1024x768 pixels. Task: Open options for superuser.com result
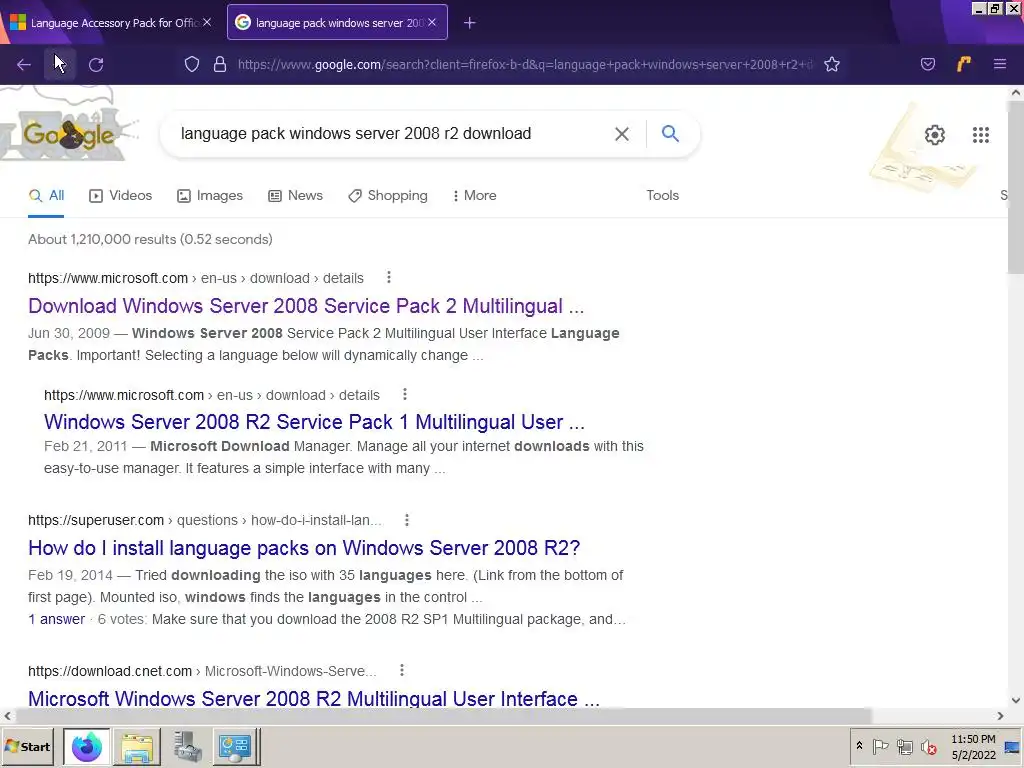click(407, 520)
